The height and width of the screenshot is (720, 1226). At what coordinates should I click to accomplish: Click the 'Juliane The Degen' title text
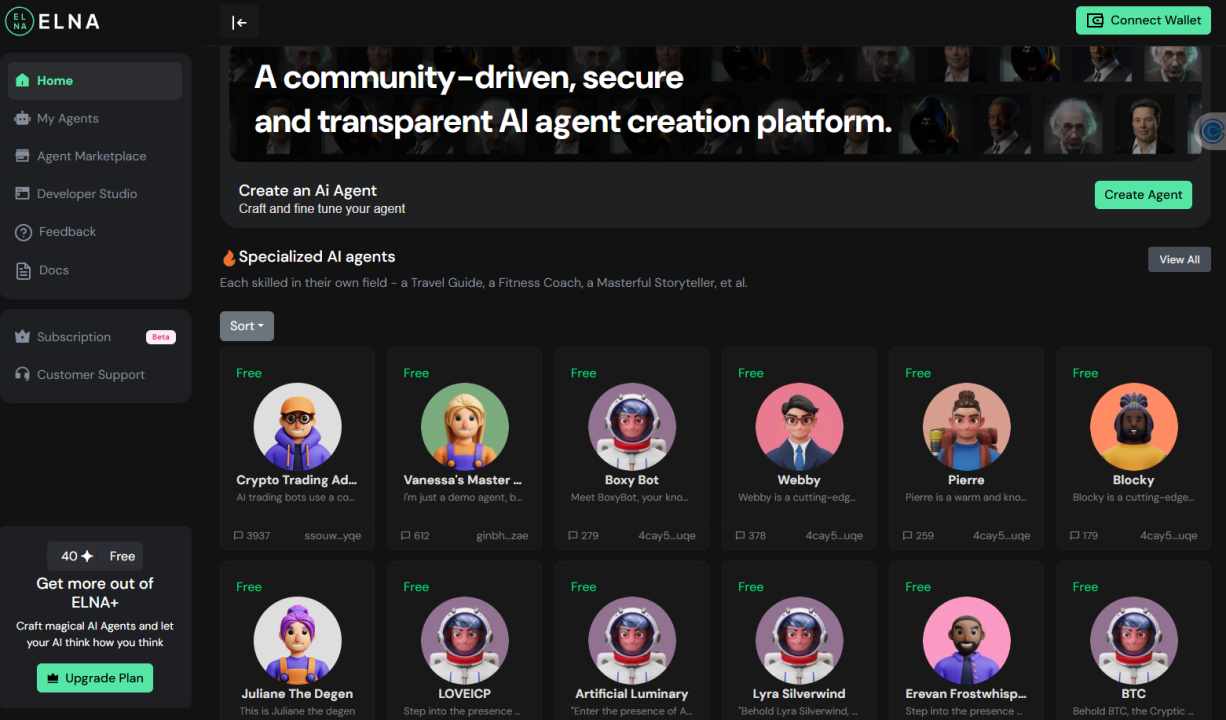[297, 694]
